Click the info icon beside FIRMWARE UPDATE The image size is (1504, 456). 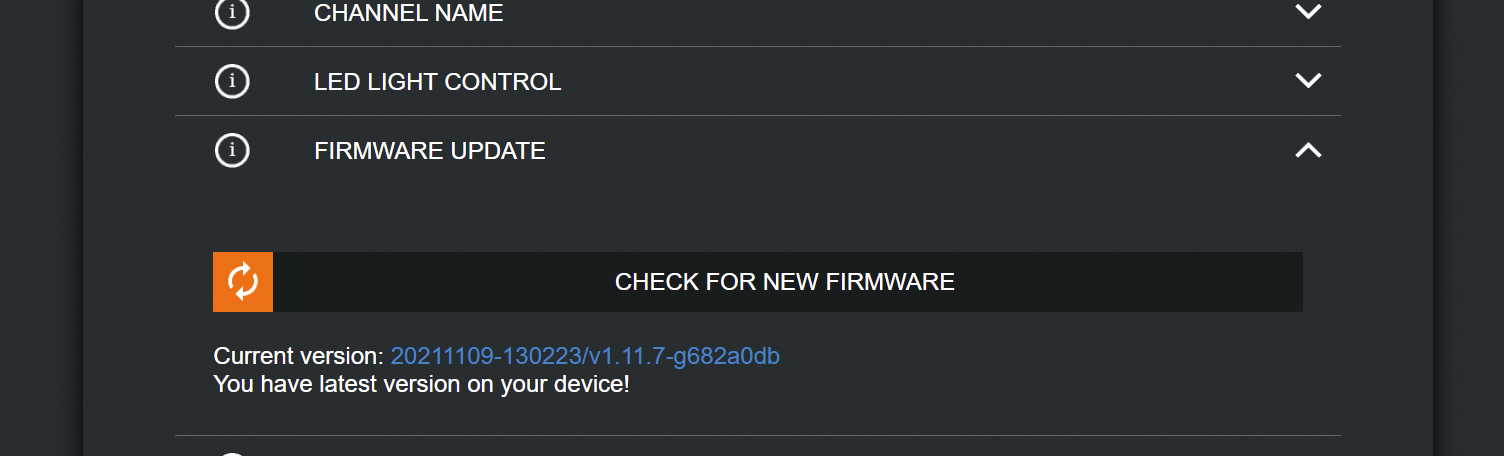pos(232,150)
